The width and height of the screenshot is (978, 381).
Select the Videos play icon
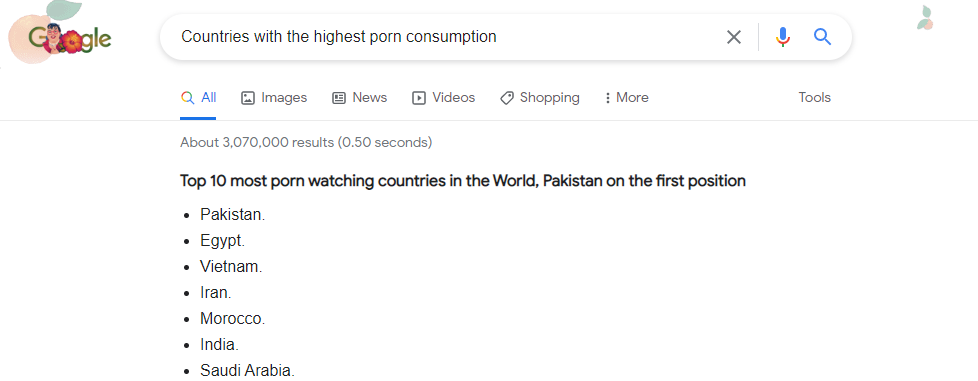pos(419,98)
